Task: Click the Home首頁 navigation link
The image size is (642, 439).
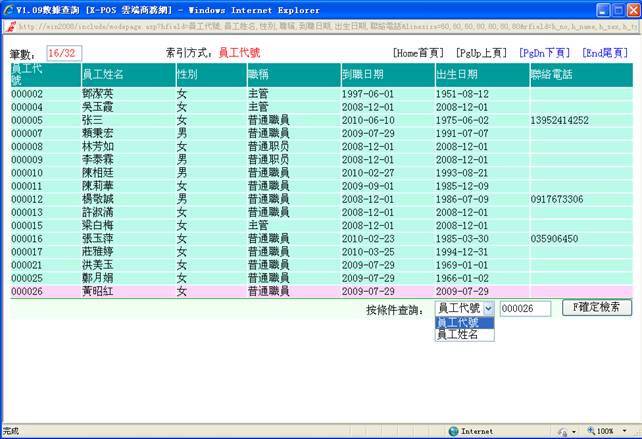Action: point(419,51)
